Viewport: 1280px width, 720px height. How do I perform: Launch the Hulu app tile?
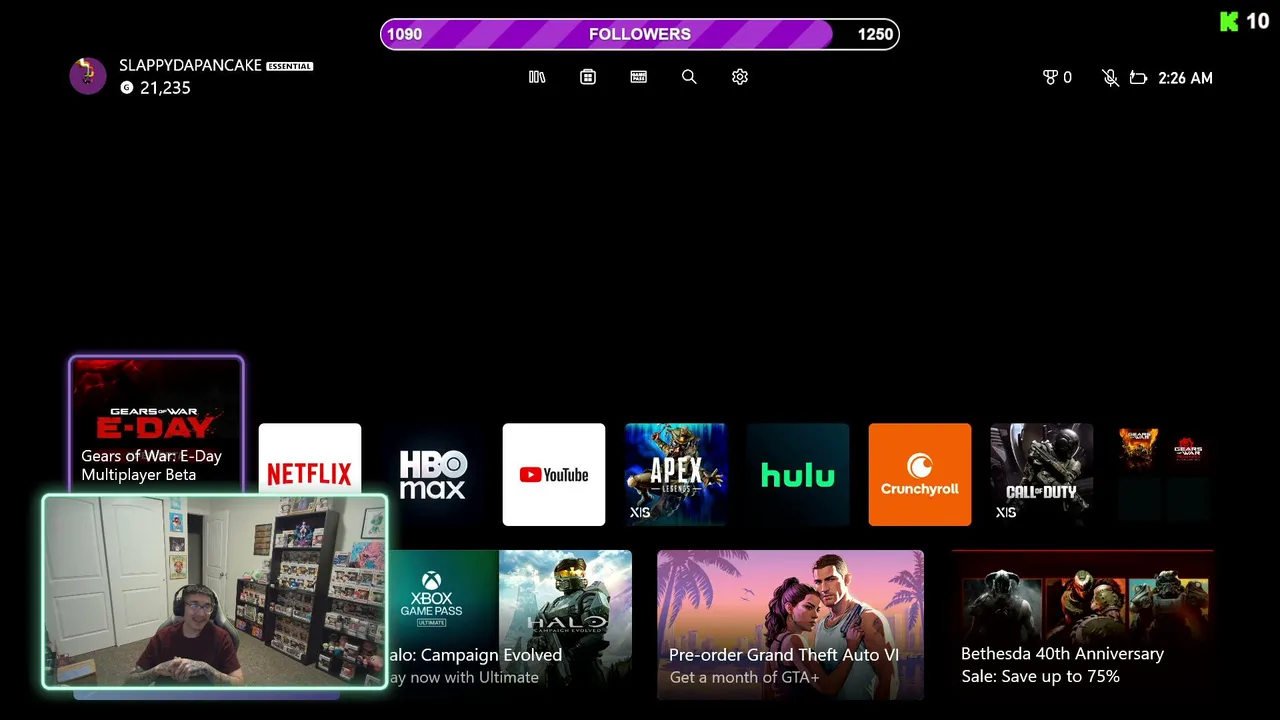click(798, 474)
